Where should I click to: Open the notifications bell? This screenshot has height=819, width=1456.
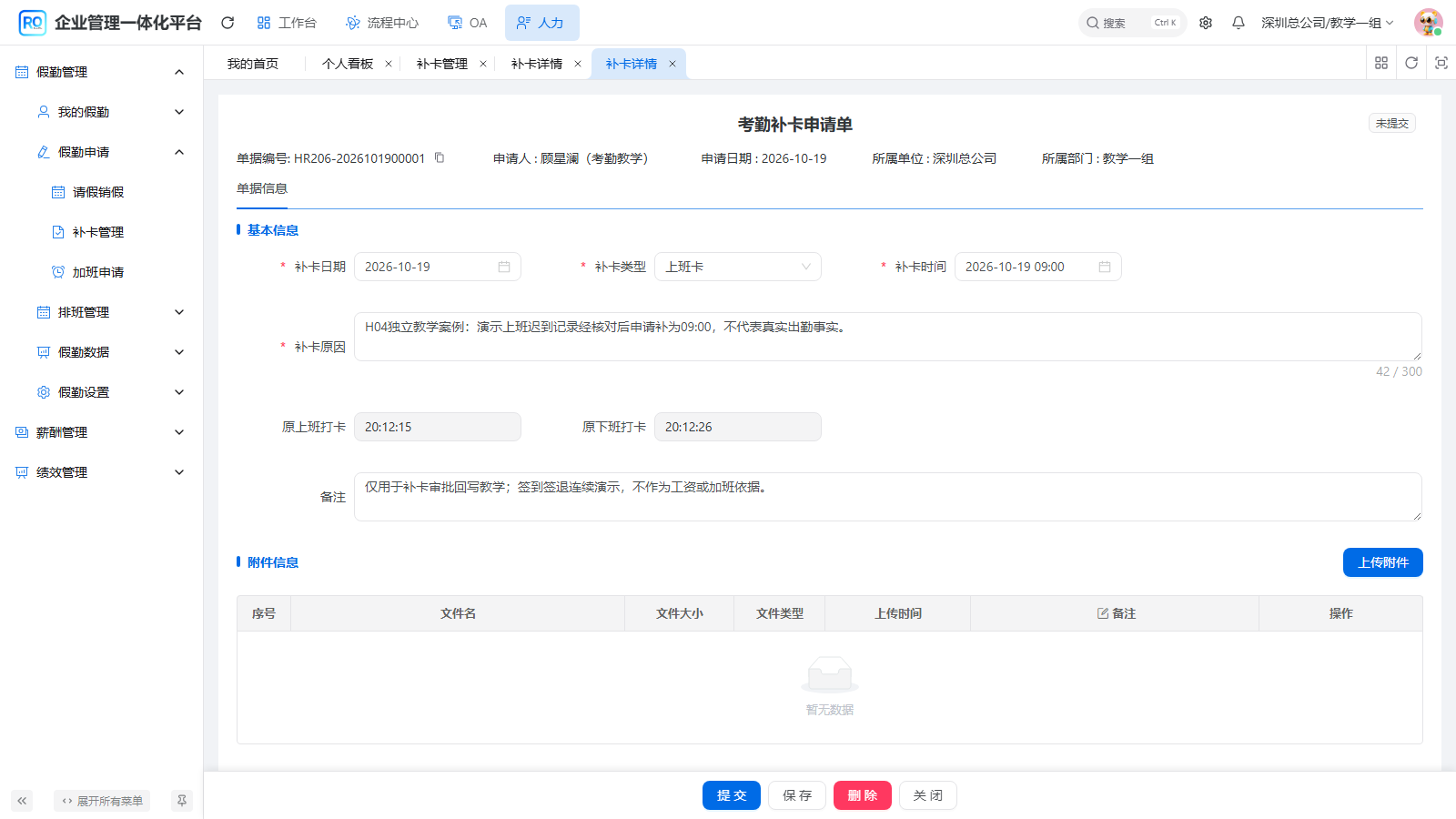(x=1239, y=23)
